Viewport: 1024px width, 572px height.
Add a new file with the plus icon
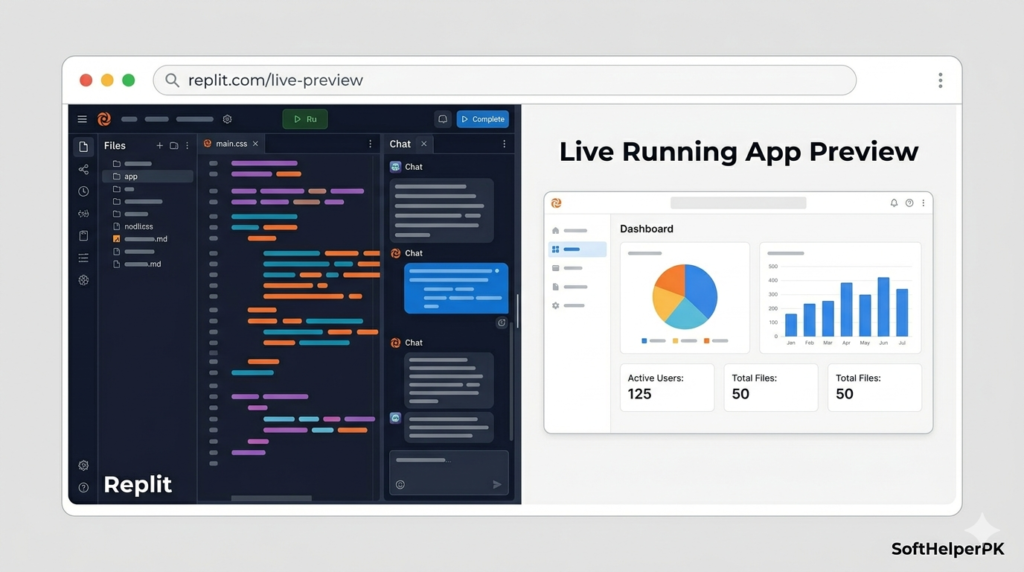coord(159,146)
